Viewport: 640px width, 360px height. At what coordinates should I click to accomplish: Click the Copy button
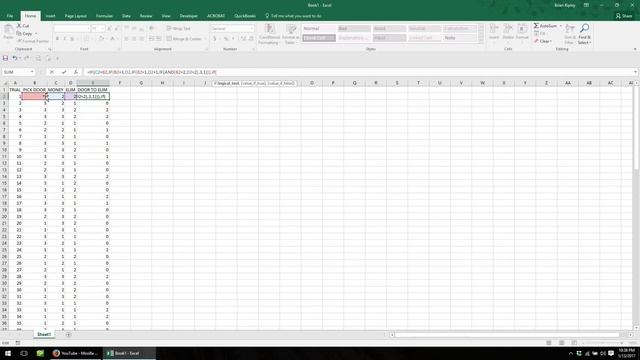tap(25, 33)
